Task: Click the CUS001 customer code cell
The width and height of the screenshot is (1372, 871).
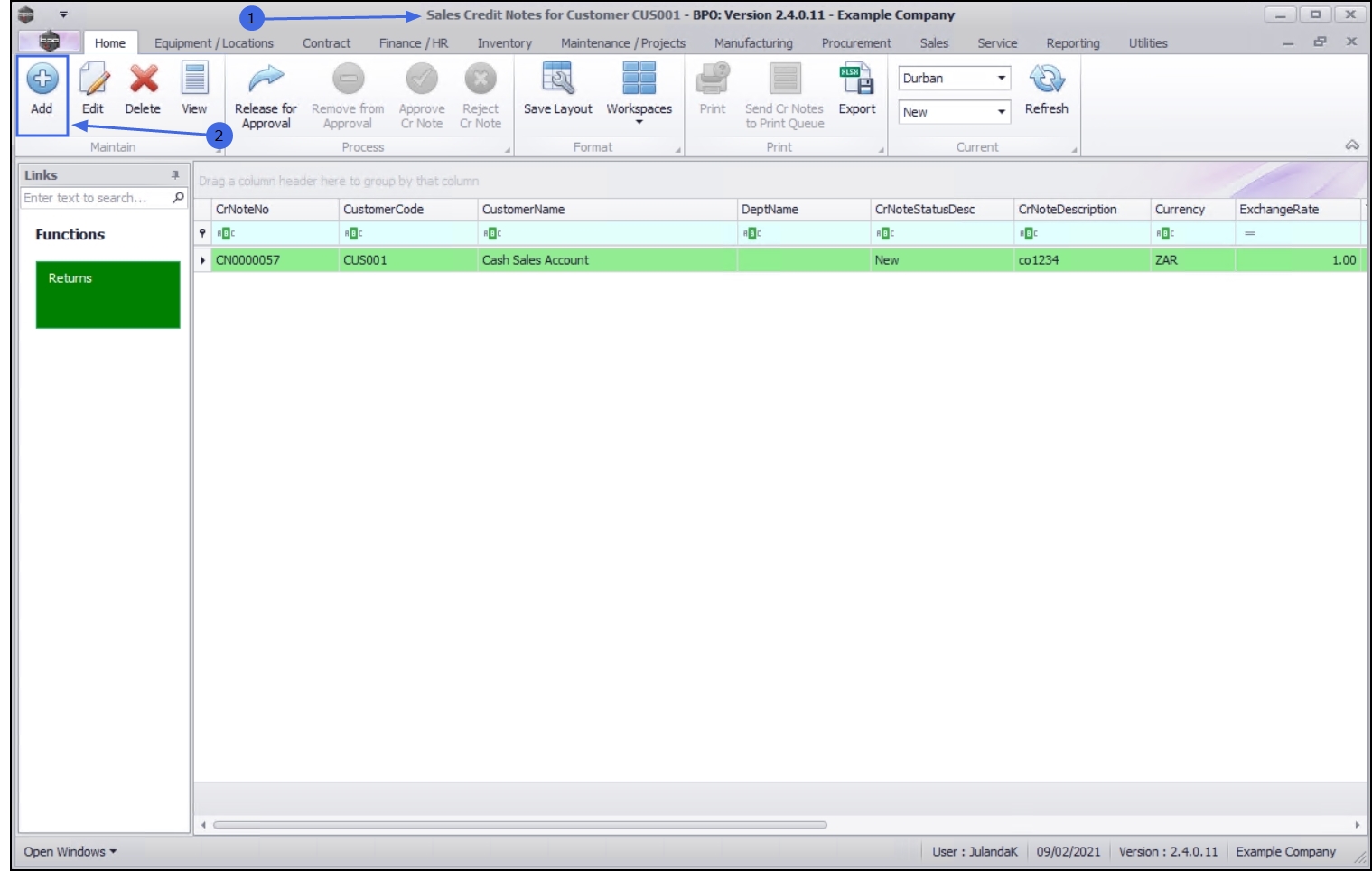Action: pos(408,259)
